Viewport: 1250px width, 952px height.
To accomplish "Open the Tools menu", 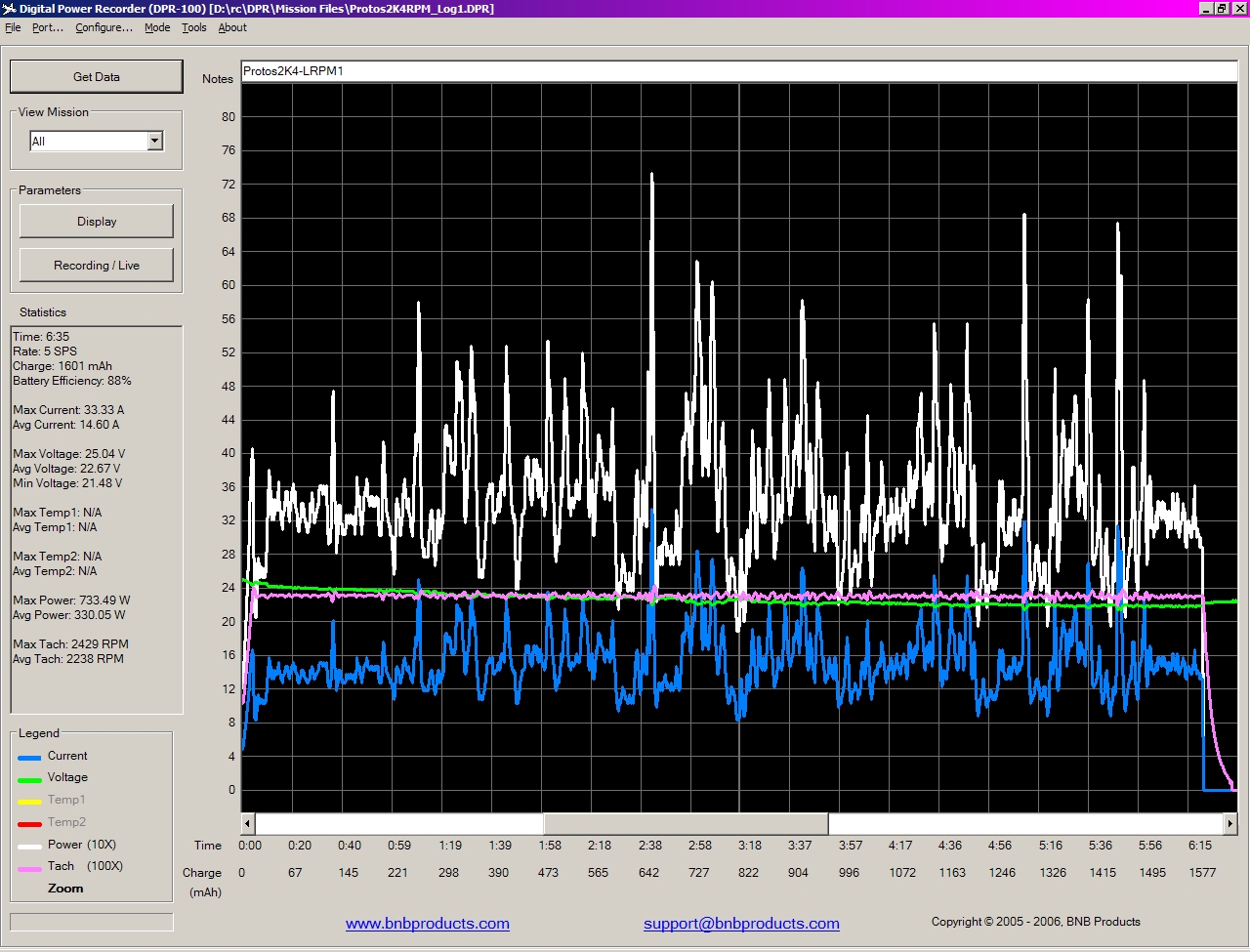I will pos(194,27).
